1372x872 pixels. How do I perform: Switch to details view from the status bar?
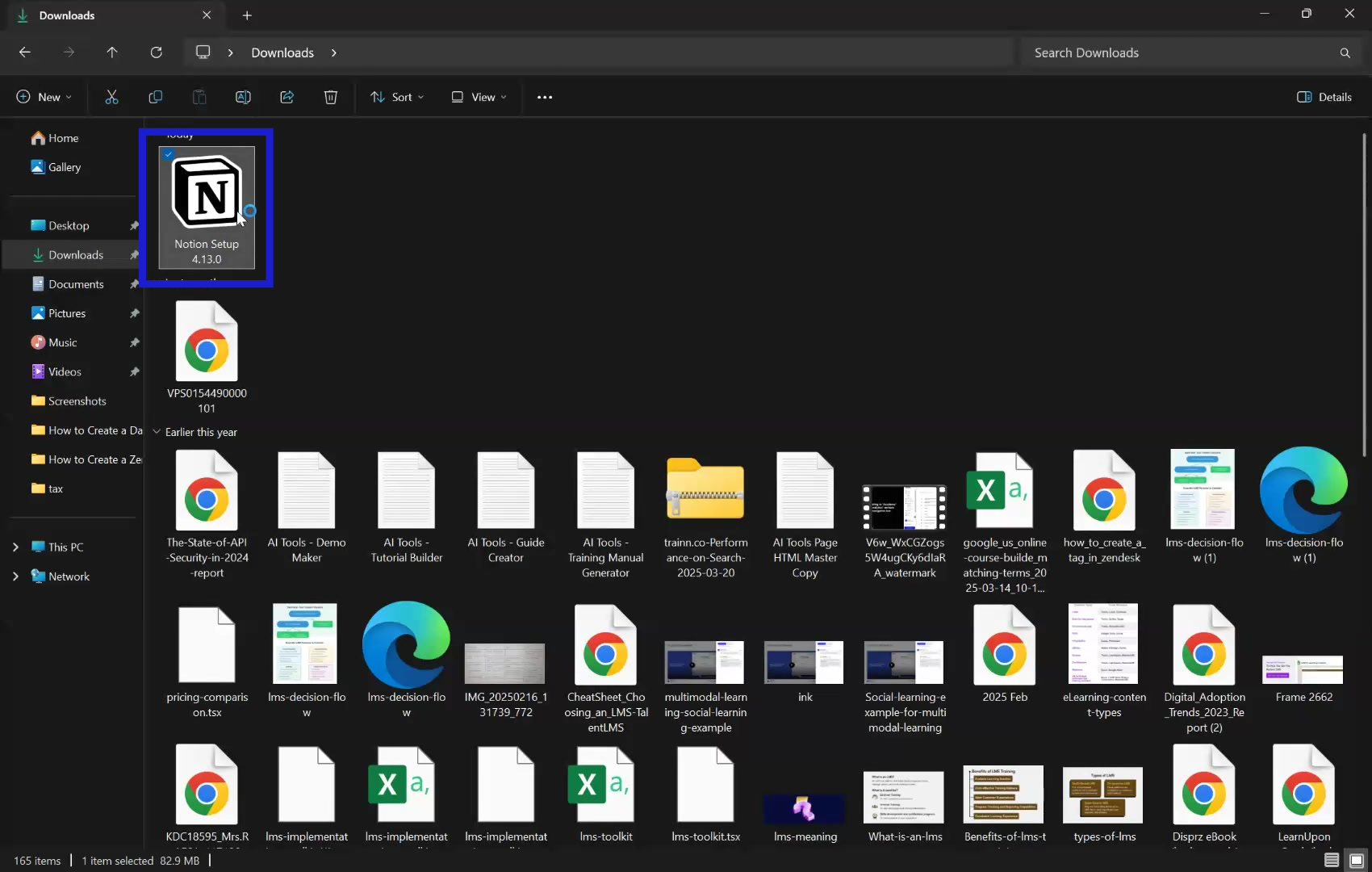1330,860
